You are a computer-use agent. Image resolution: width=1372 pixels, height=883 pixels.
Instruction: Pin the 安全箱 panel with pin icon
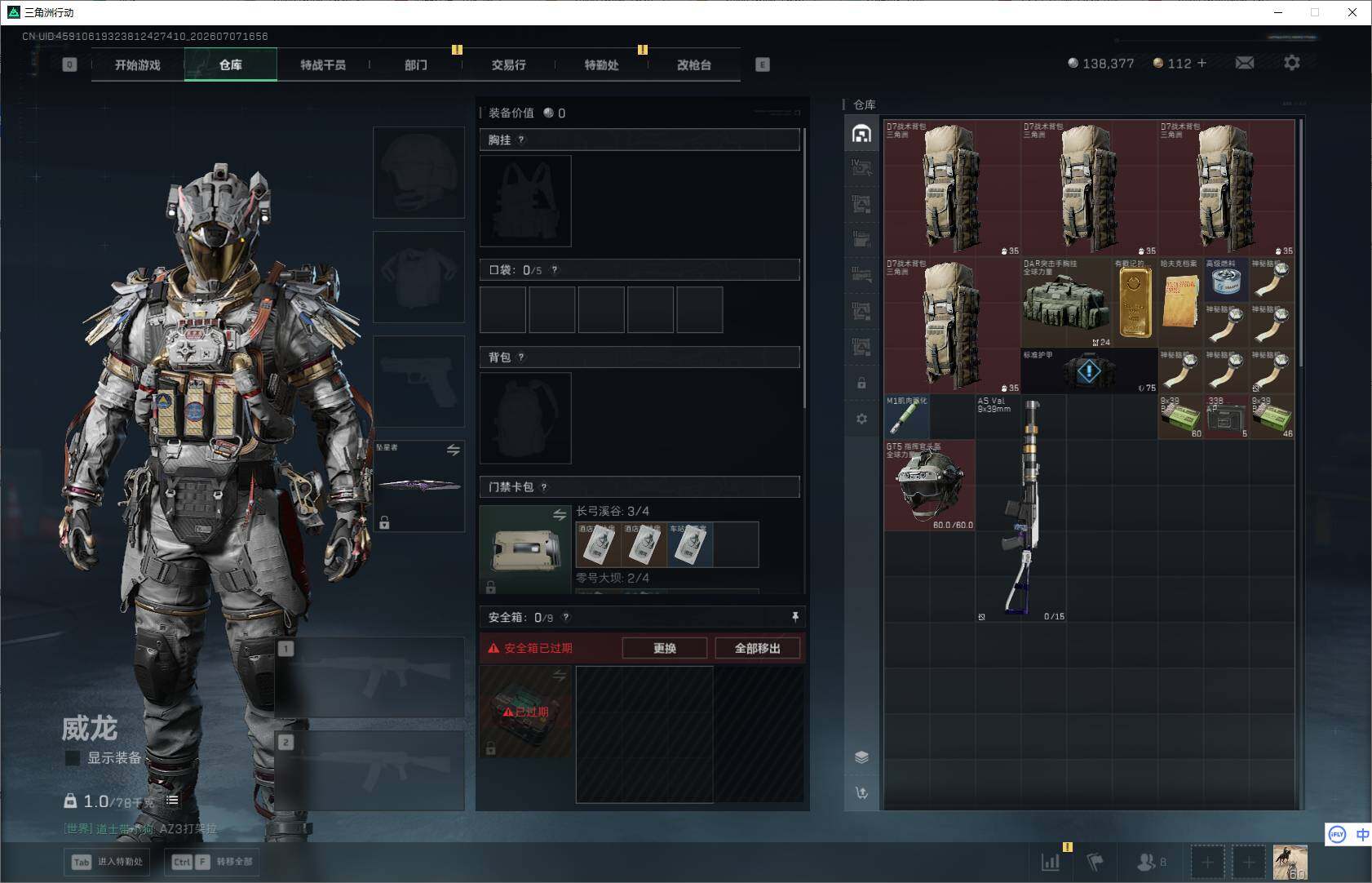(x=795, y=617)
